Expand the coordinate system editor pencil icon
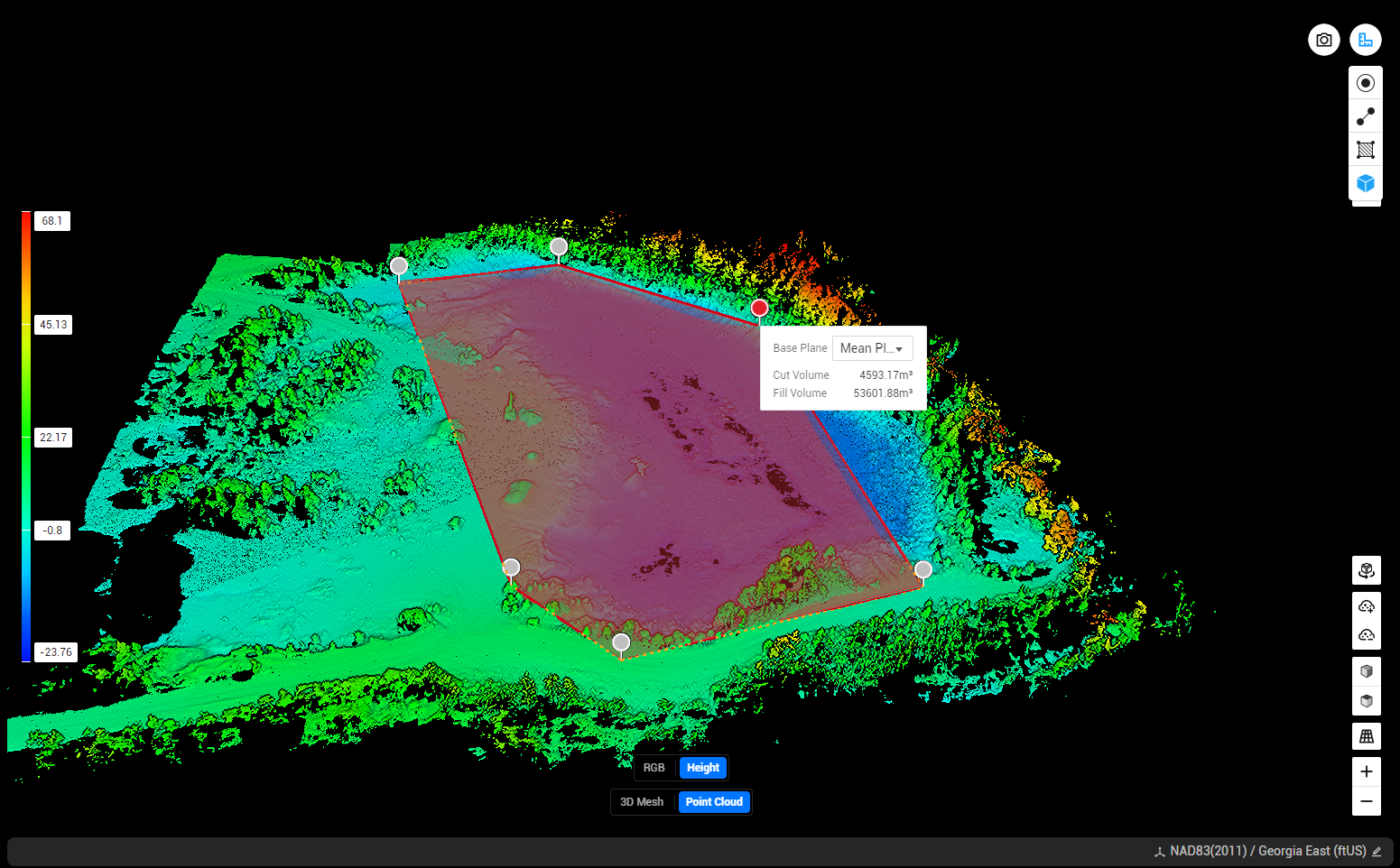The image size is (1400, 868). click(x=1378, y=850)
